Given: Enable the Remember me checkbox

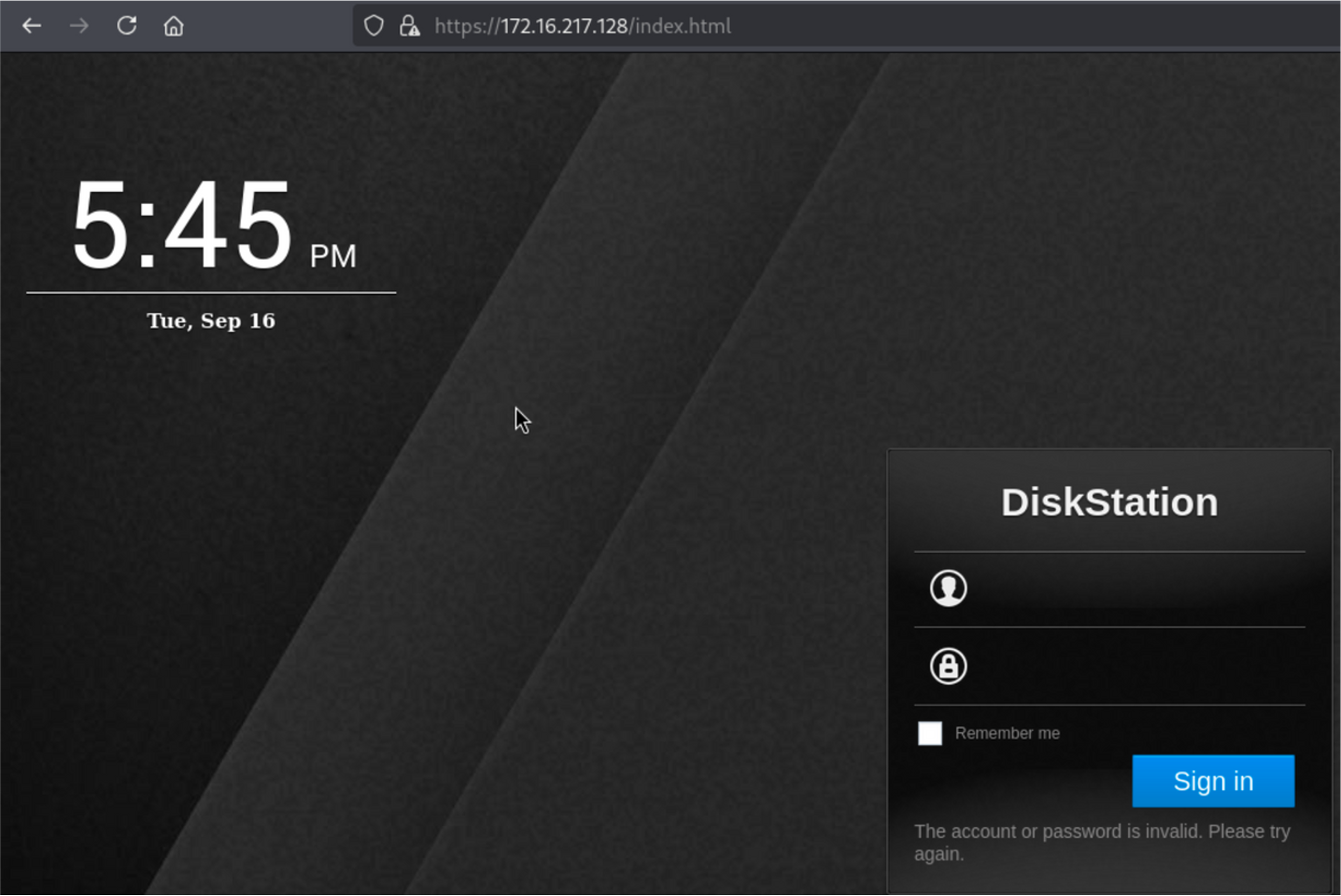Looking at the screenshot, I should [930, 733].
